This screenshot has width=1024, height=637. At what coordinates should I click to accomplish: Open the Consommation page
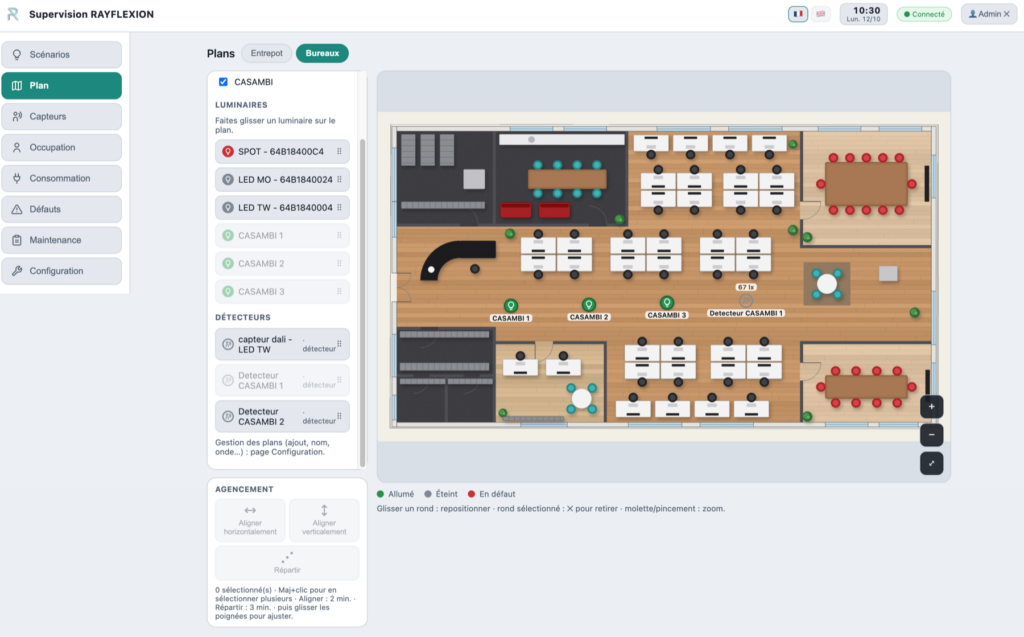61,178
